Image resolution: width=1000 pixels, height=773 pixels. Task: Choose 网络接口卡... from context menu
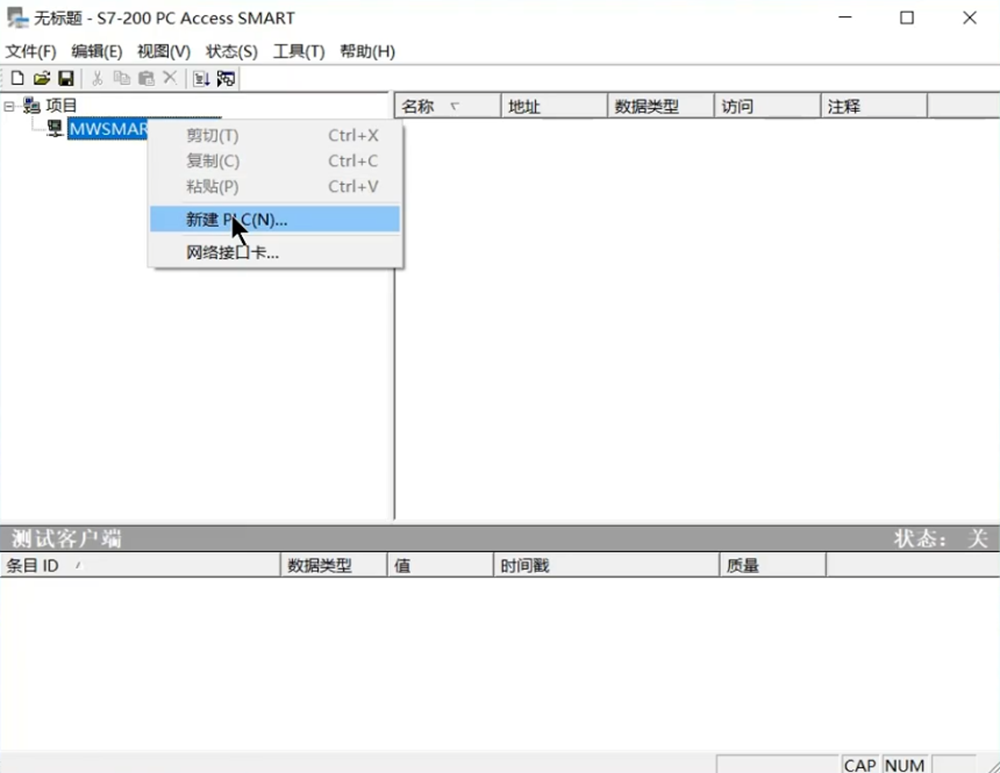click(x=232, y=253)
